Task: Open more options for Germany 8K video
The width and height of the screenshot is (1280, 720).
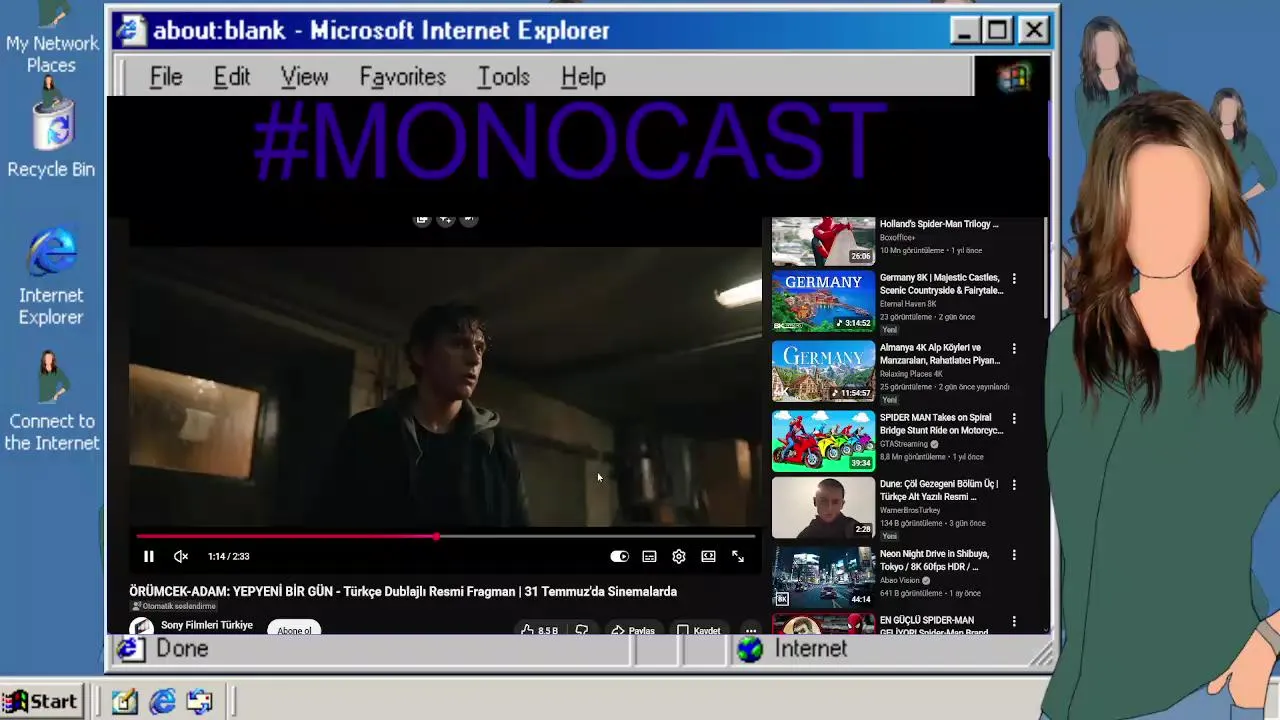Action: (1014, 279)
